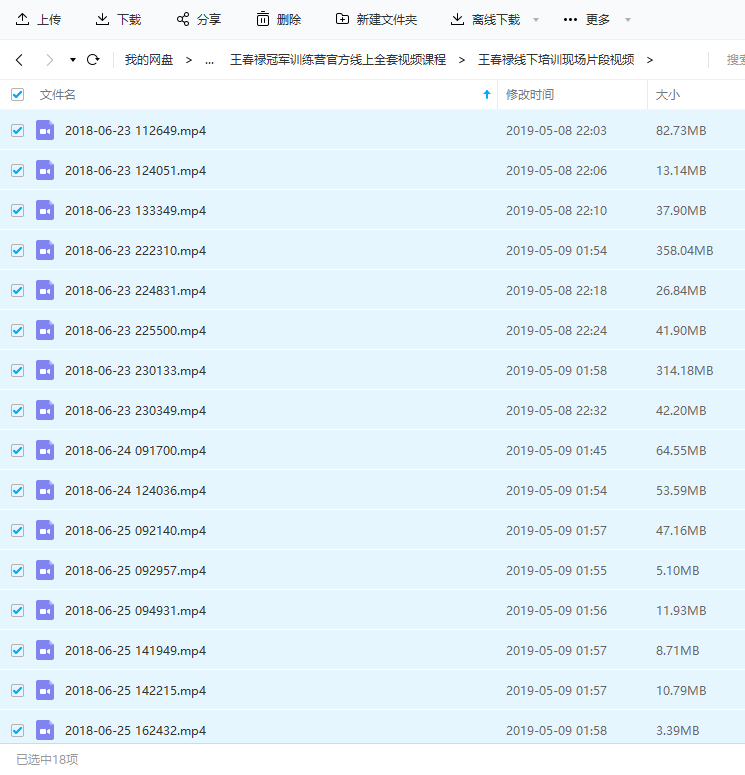Click the Download (下载) button

(118, 19)
